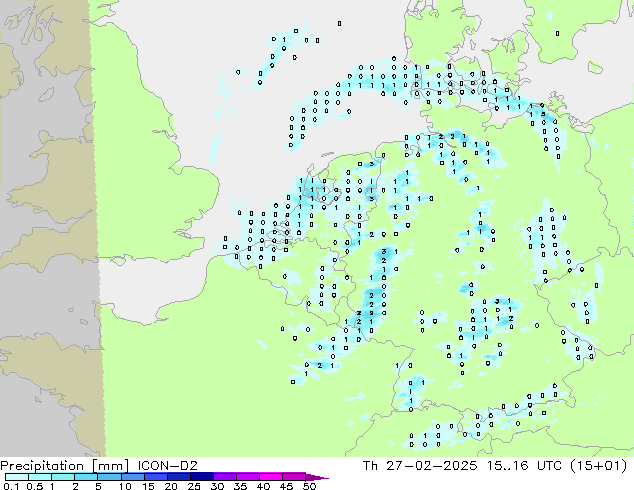Image resolution: width=634 pixels, height=490 pixels.
Task: Click the '0.1' legend value
Action: (x=12, y=486)
